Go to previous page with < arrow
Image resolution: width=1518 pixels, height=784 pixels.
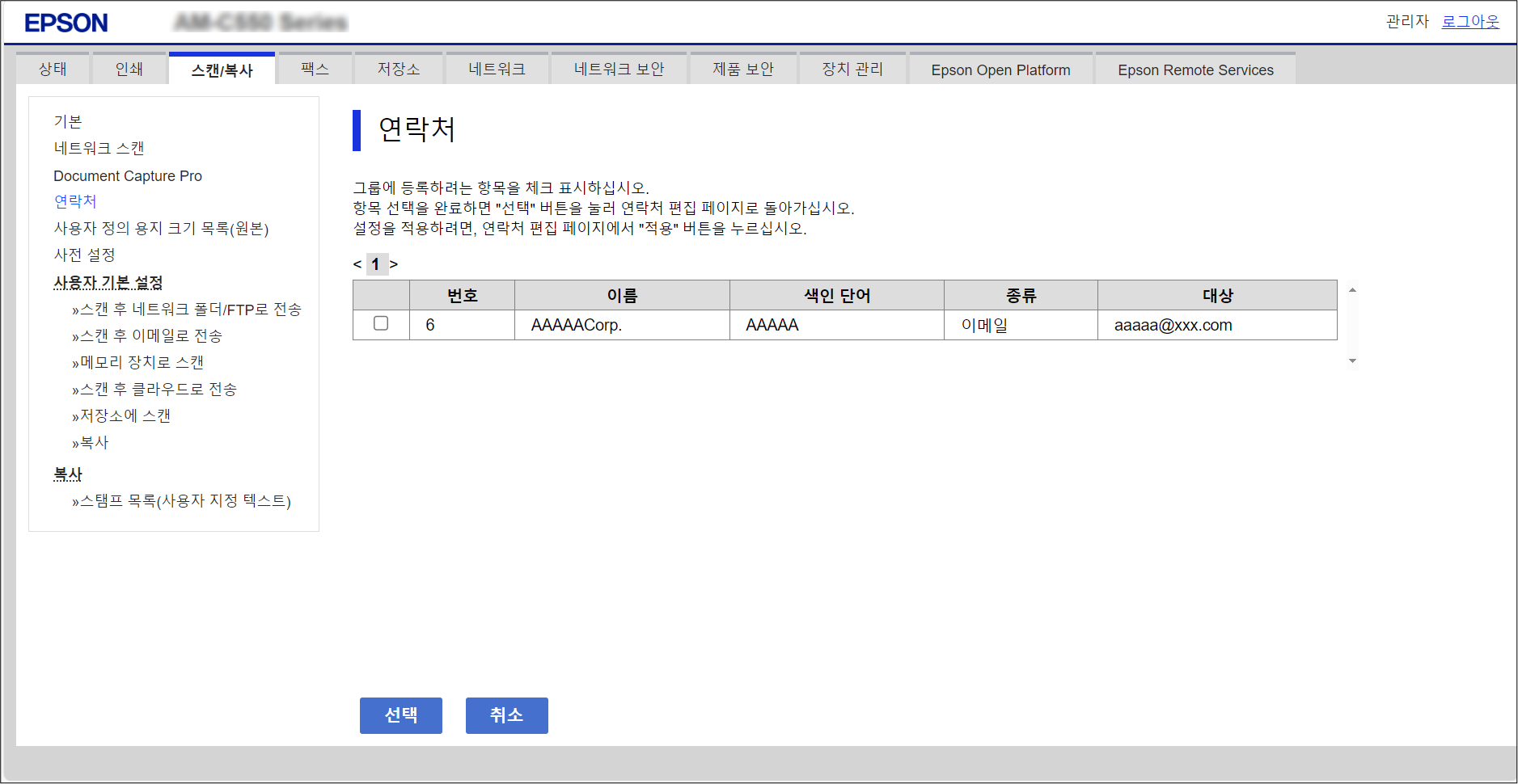(x=357, y=264)
